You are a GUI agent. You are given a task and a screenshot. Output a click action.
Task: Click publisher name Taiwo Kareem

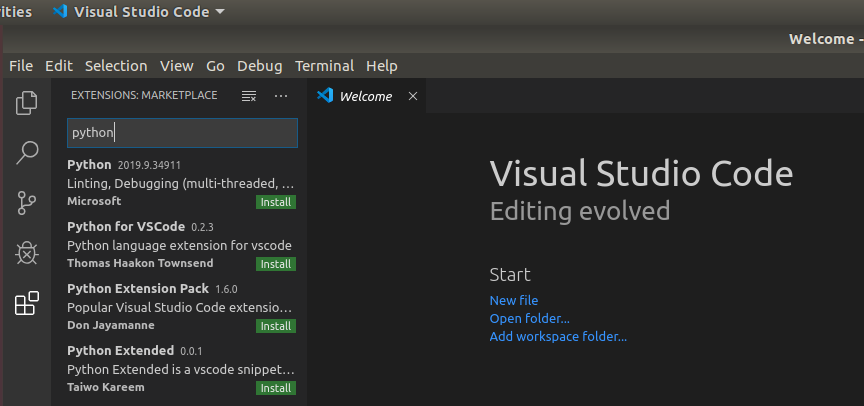click(x=106, y=387)
